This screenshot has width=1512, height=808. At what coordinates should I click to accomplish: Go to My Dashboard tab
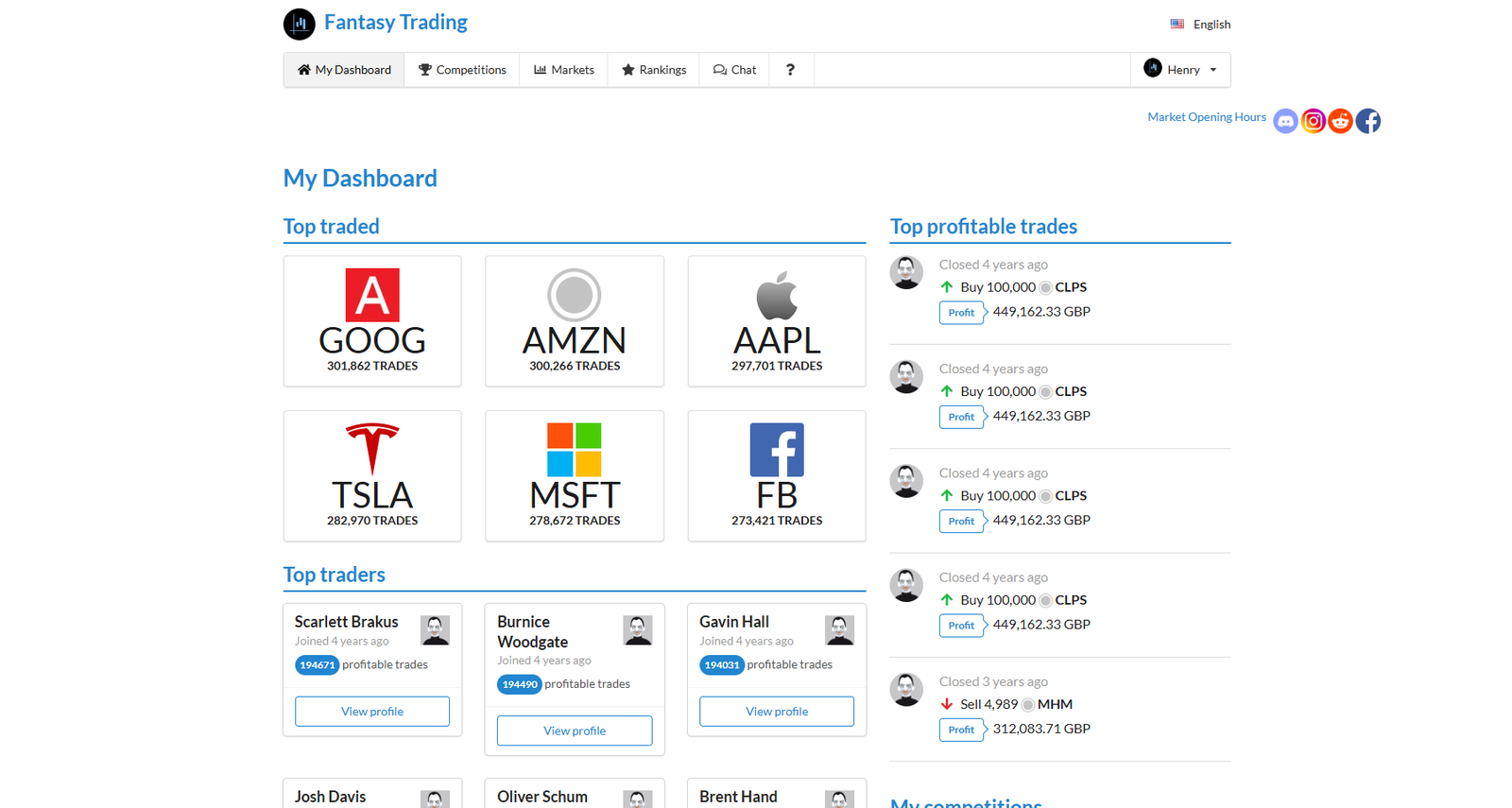344,70
